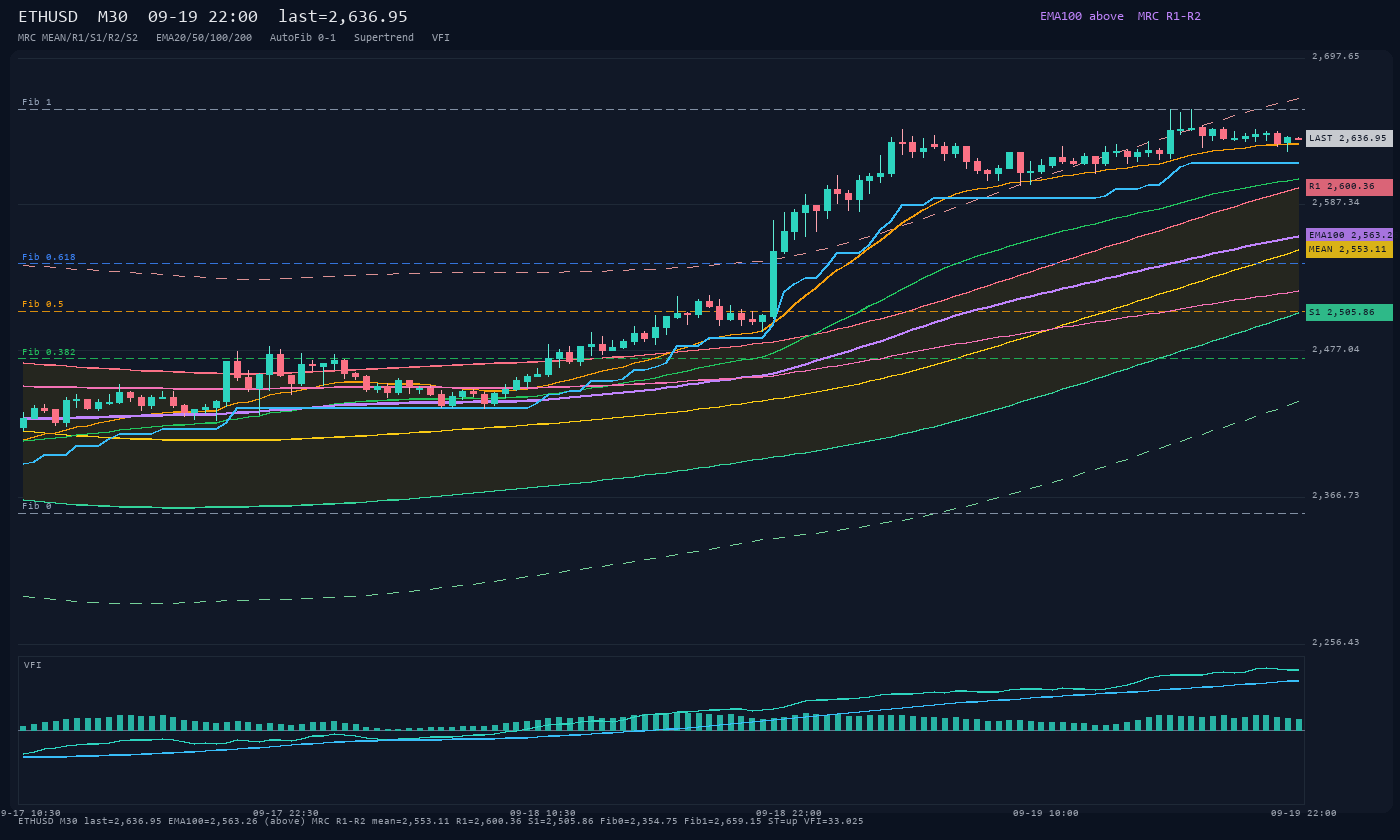
Task: Select the VFI legend entry in header
Action: pos(441,37)
